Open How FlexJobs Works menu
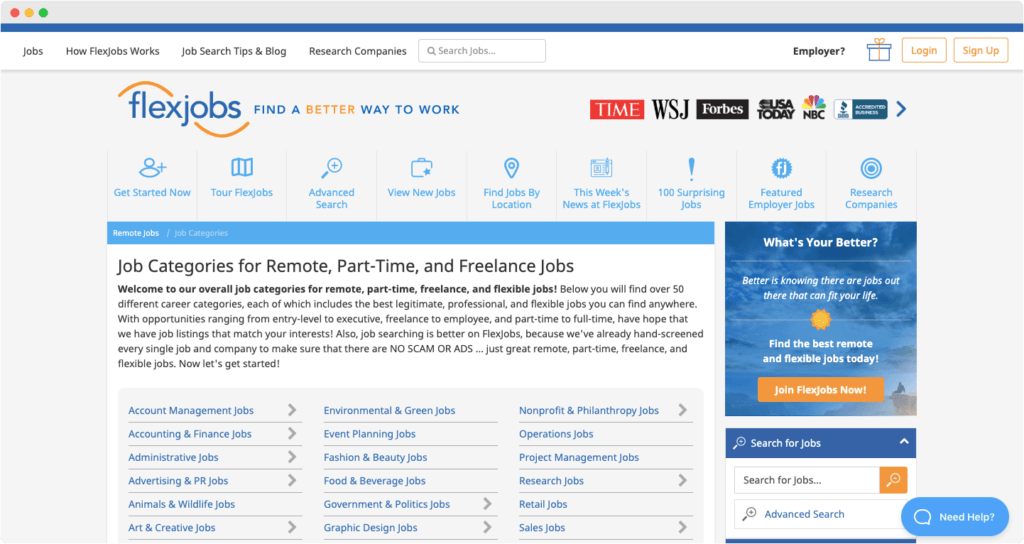 point(112,51)
